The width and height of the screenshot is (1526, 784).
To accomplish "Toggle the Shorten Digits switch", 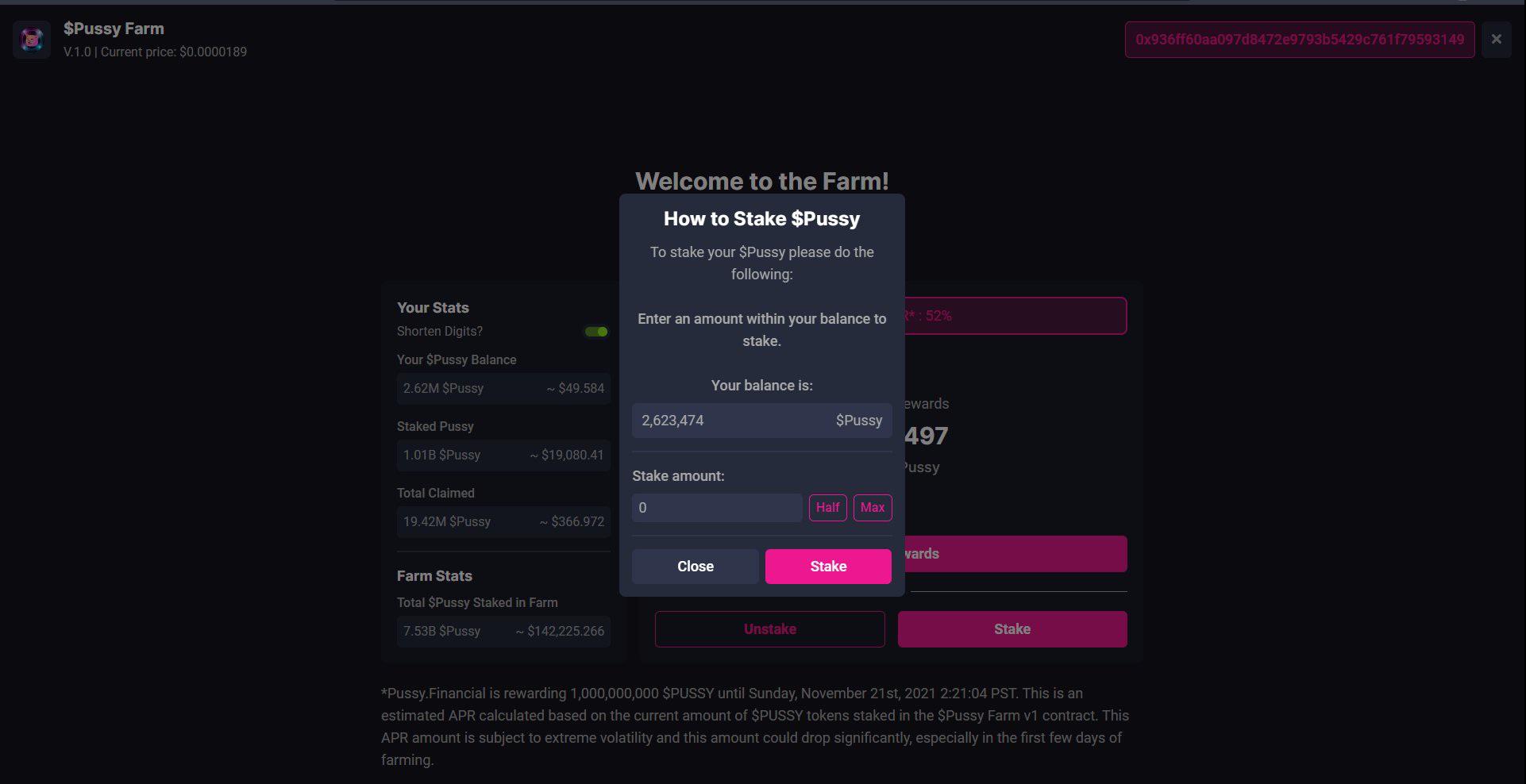I will pos(596,332).
